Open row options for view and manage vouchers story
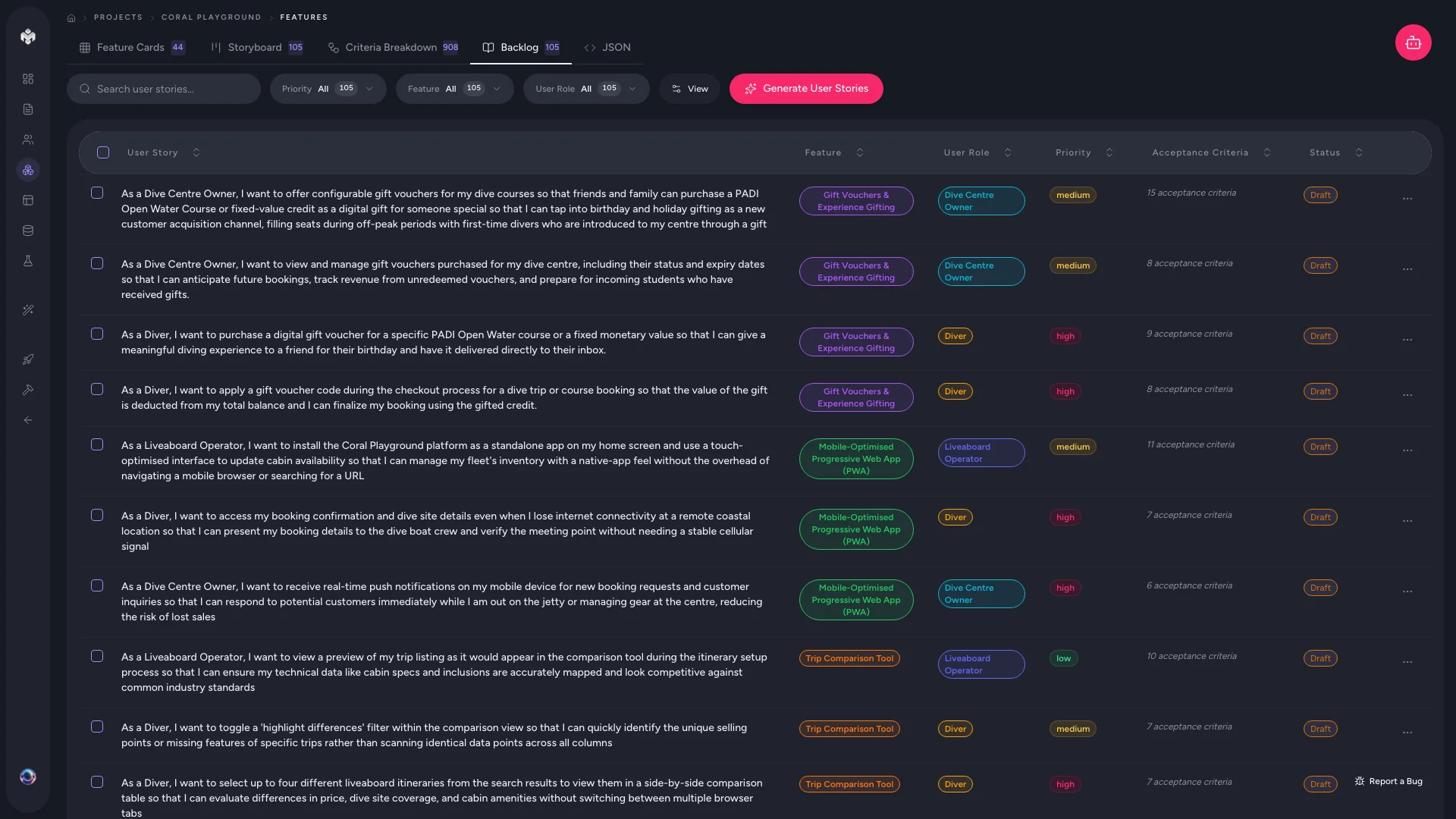Viewport: 1456px width, 819px height. (x=1407, y=269)
